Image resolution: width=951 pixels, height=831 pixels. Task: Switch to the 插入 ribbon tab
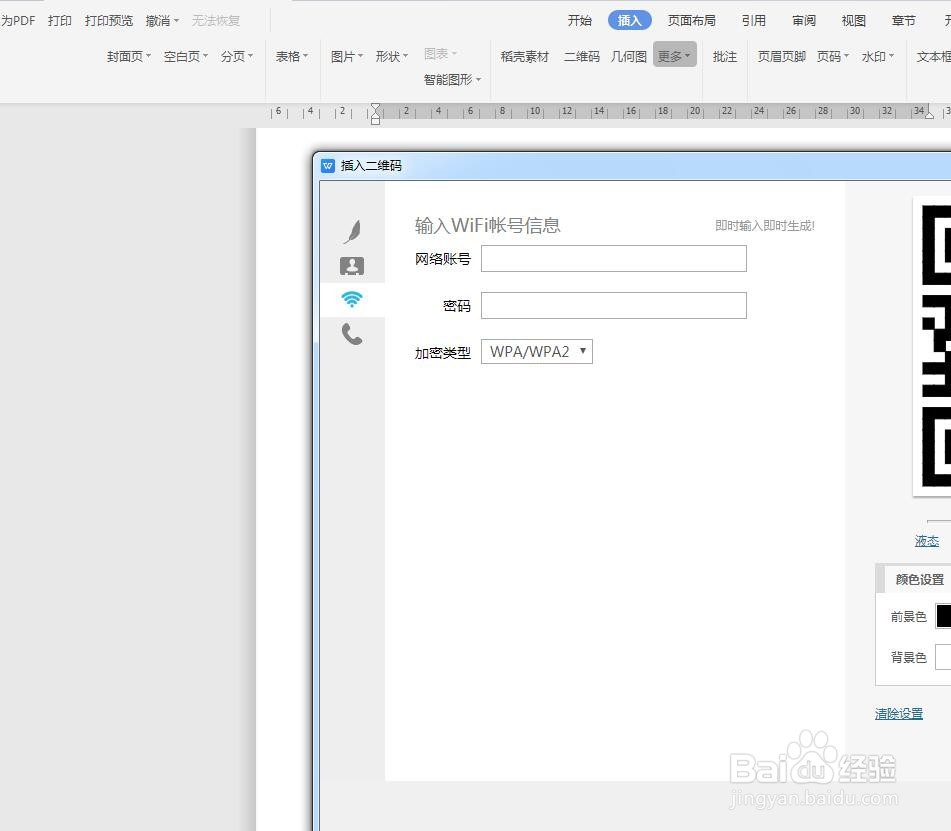(630, 21)
